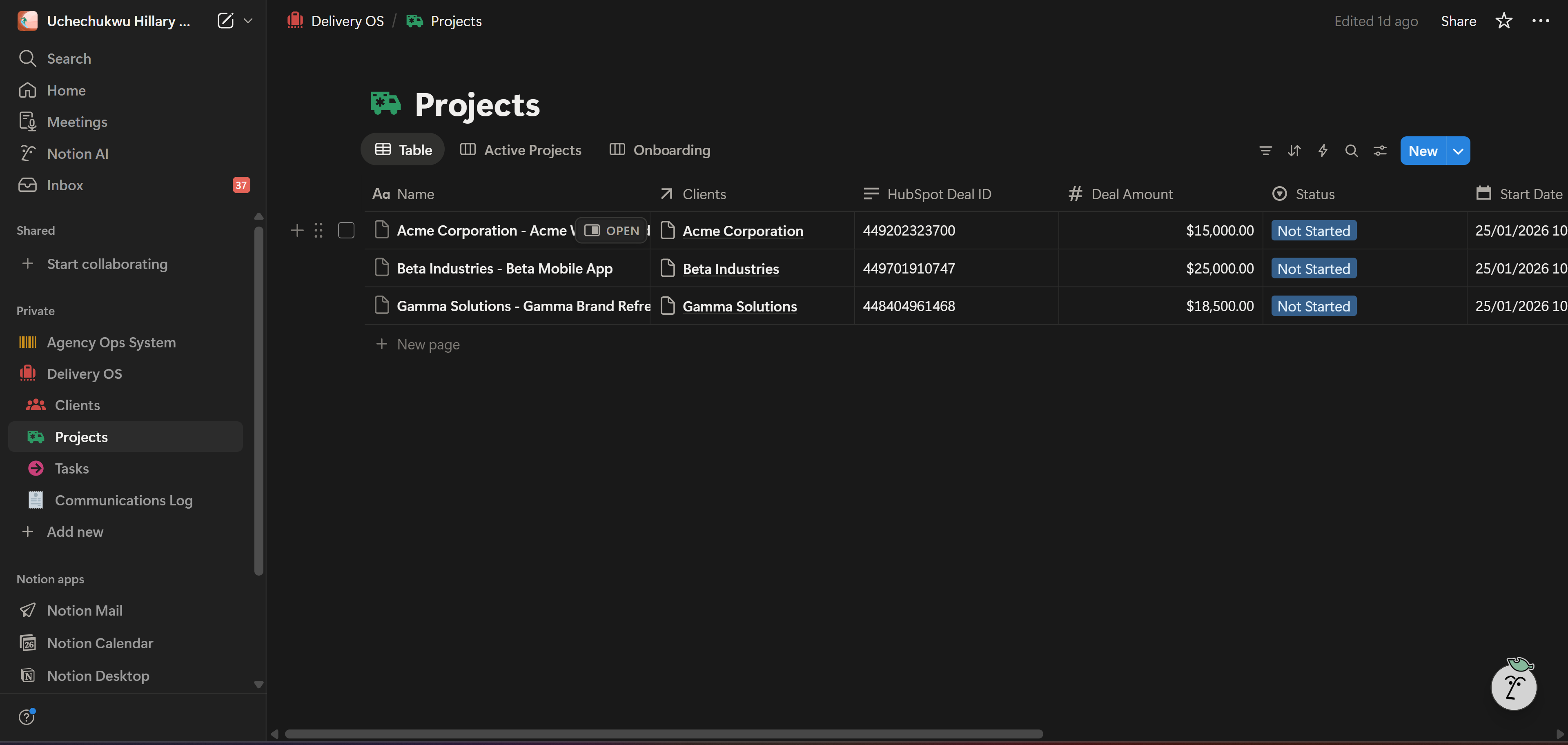Open view settings sliders icon

click(x=1380, y=150)
